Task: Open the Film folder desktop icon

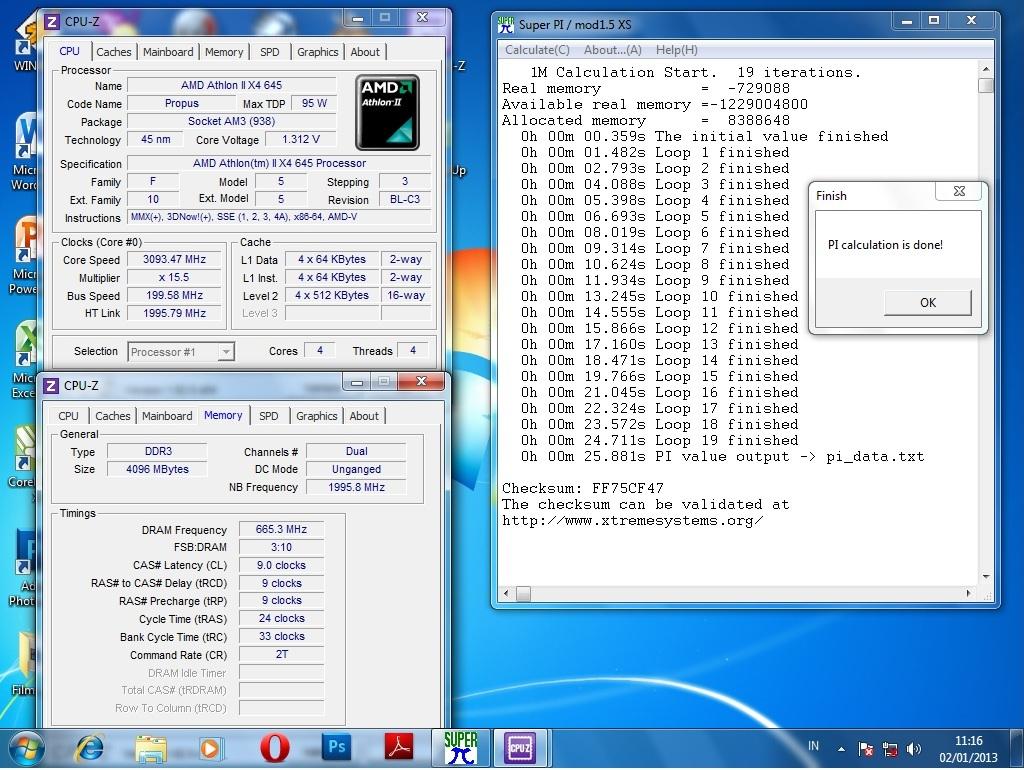Action: pyautogui.click(x=24, y=663)
